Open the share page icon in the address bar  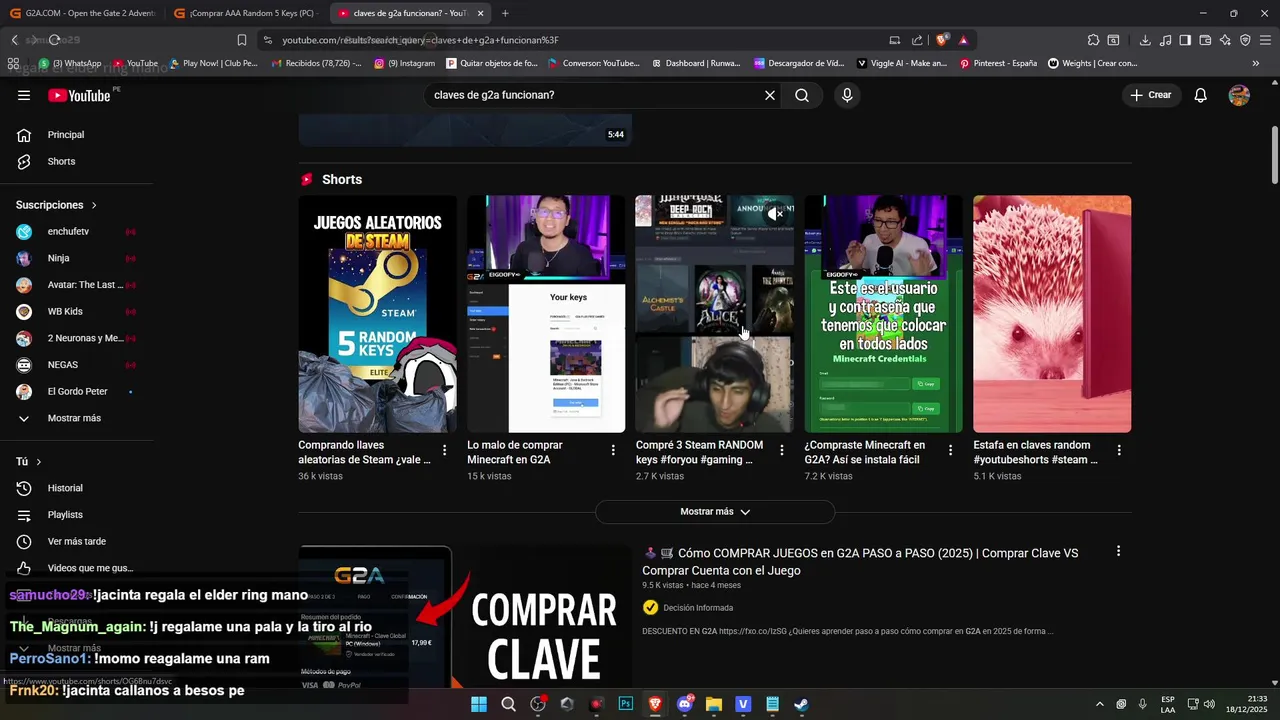[x=917, y=40]
